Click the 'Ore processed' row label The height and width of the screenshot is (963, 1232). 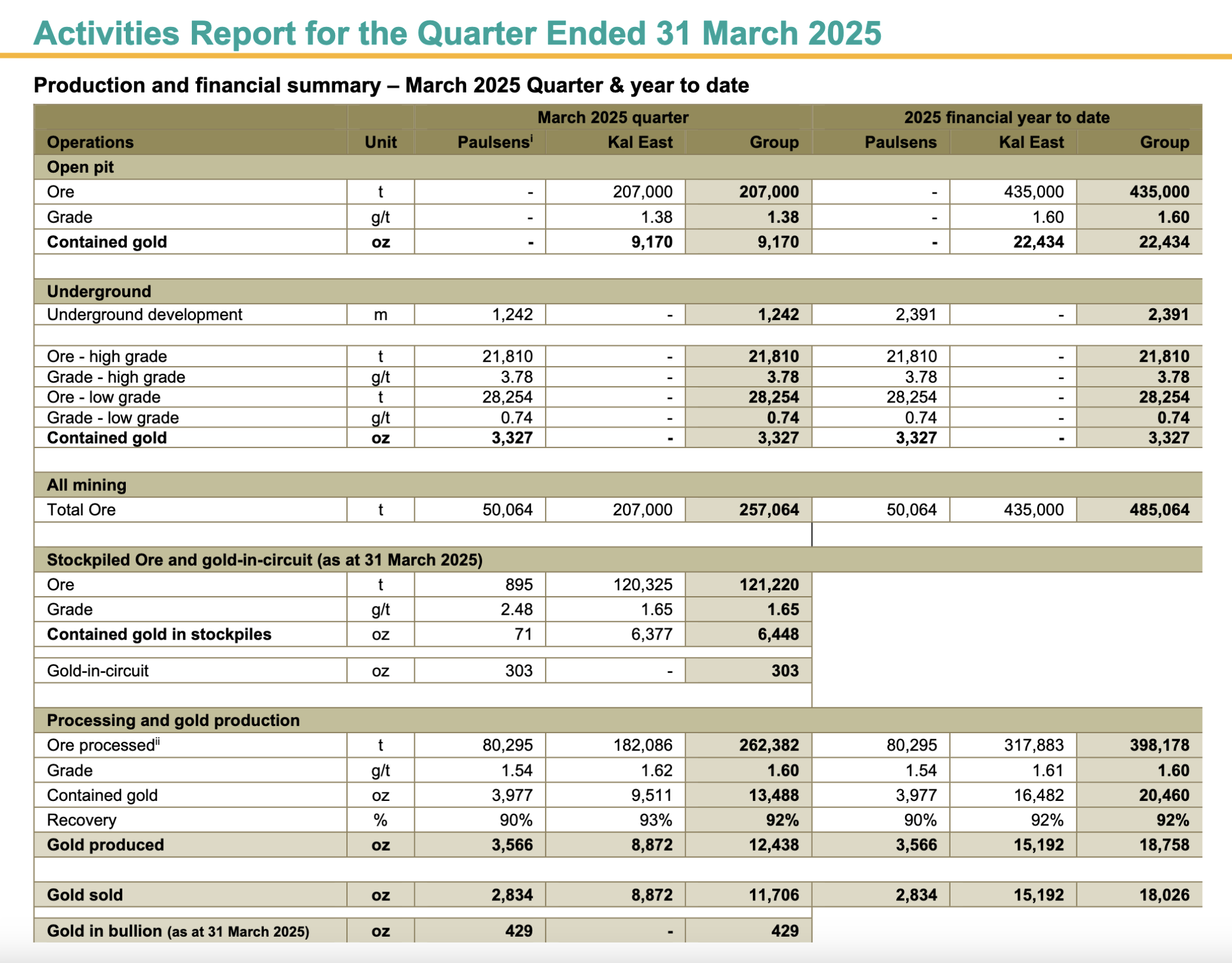point(104,745)
